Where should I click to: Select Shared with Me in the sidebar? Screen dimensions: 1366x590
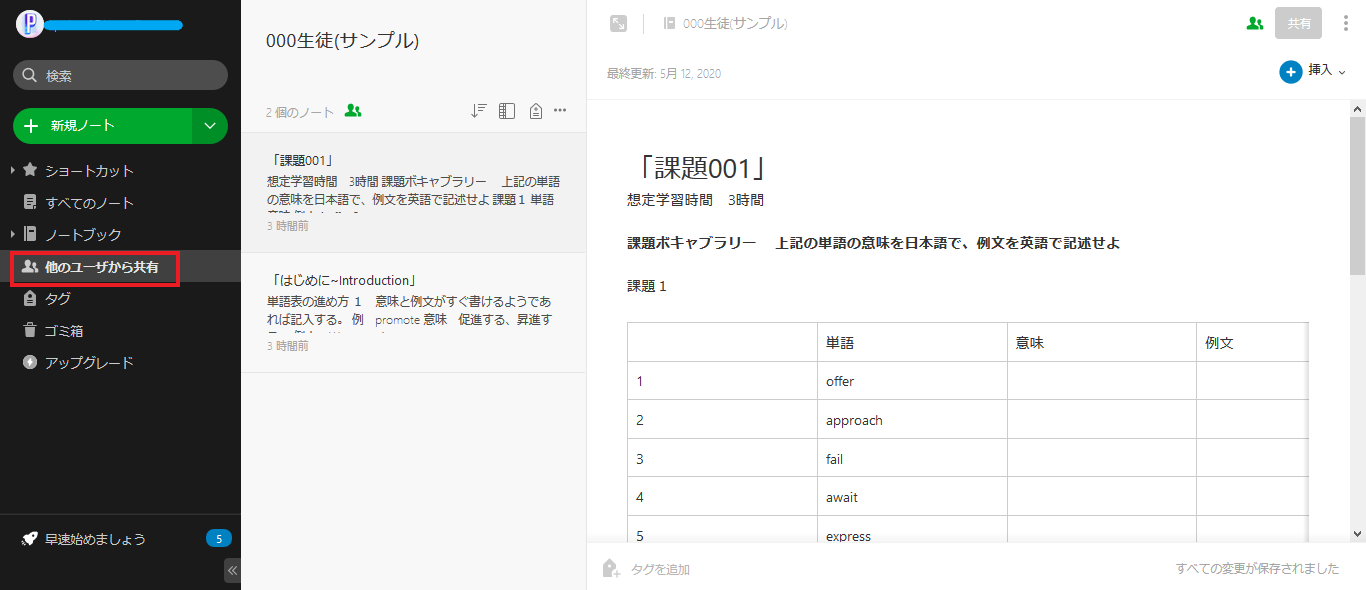(101, 267)
